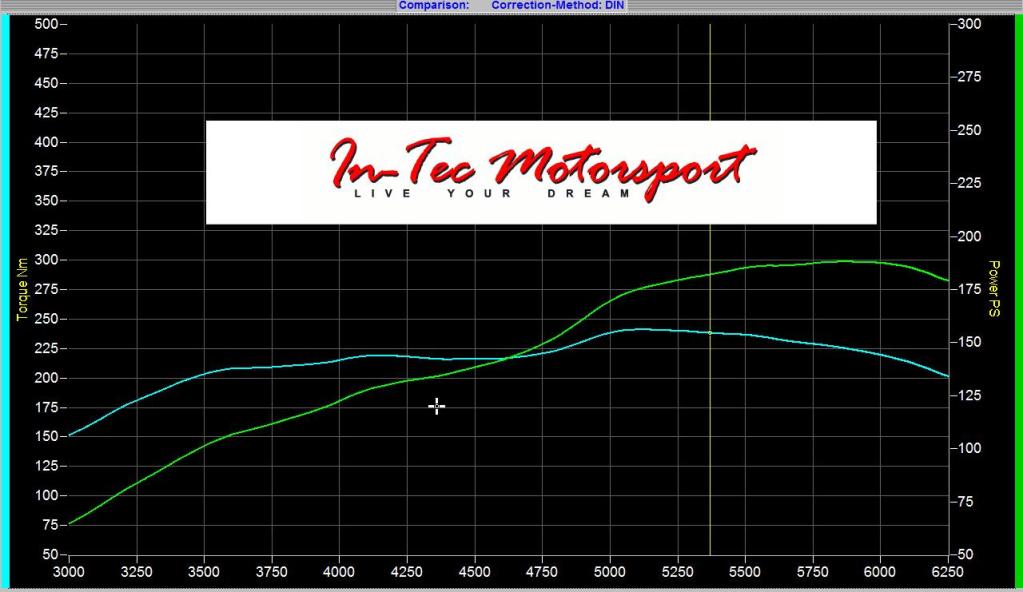1023x592 pixels.
Task: Click the 325 torque axis value
Action: click(x=46, y=230)
